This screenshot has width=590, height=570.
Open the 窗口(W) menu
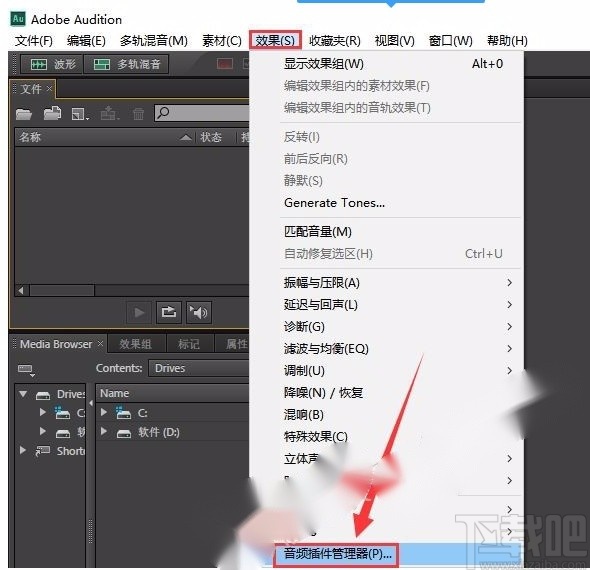[x=450, y=40]
